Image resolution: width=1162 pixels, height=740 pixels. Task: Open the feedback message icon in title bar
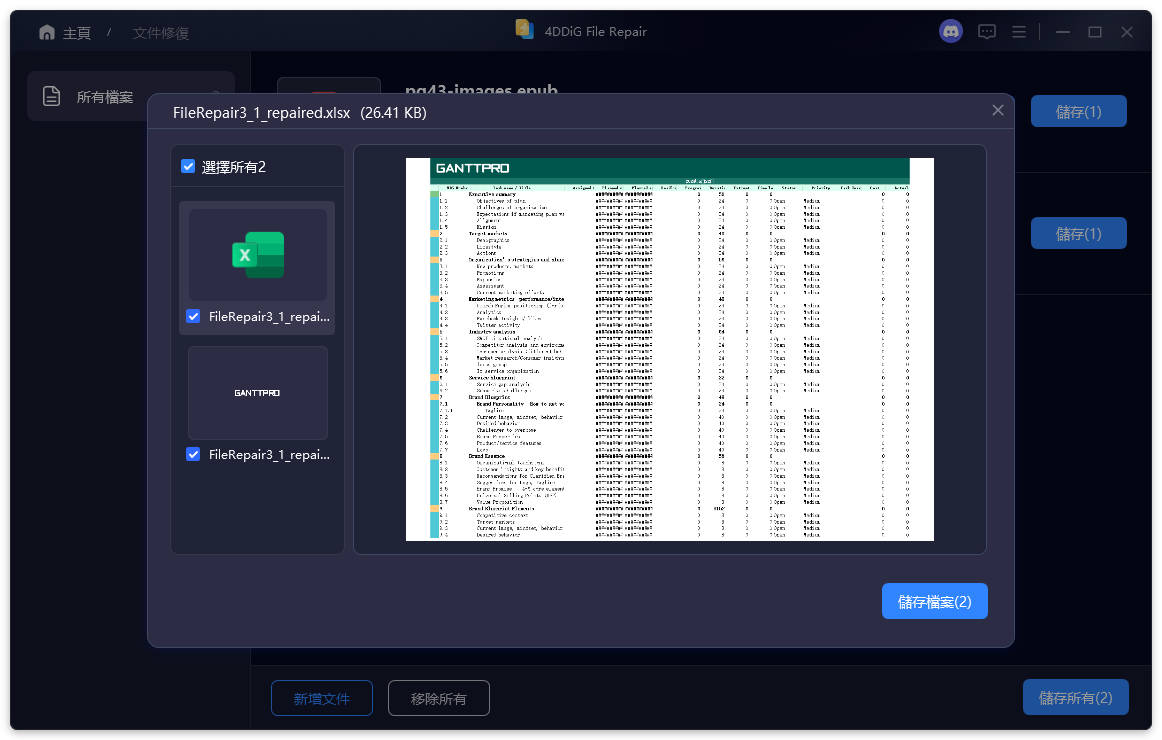click(x=986, y=31)
